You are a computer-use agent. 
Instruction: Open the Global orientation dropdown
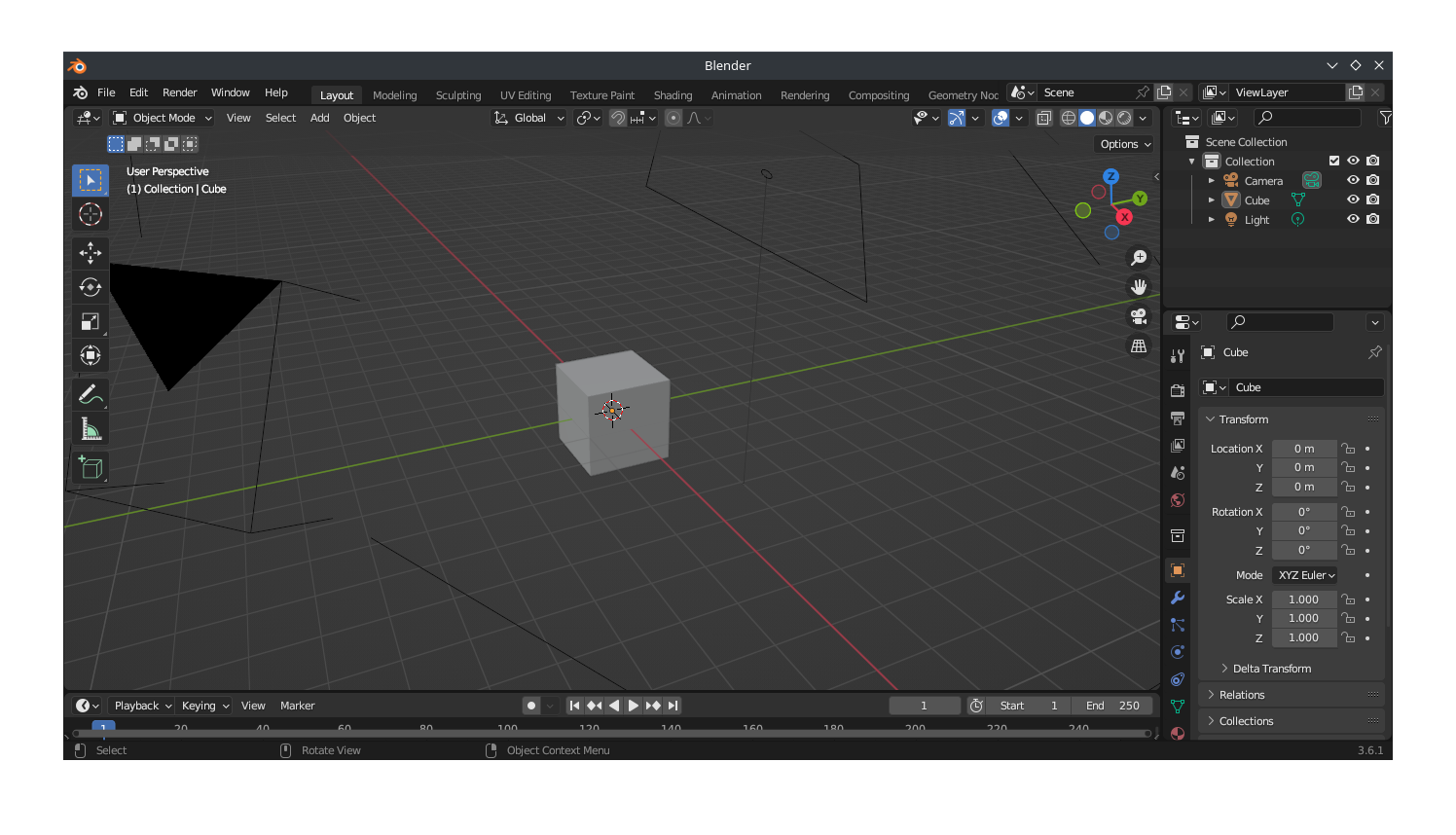pyautogui.click(x=529, y=118)
